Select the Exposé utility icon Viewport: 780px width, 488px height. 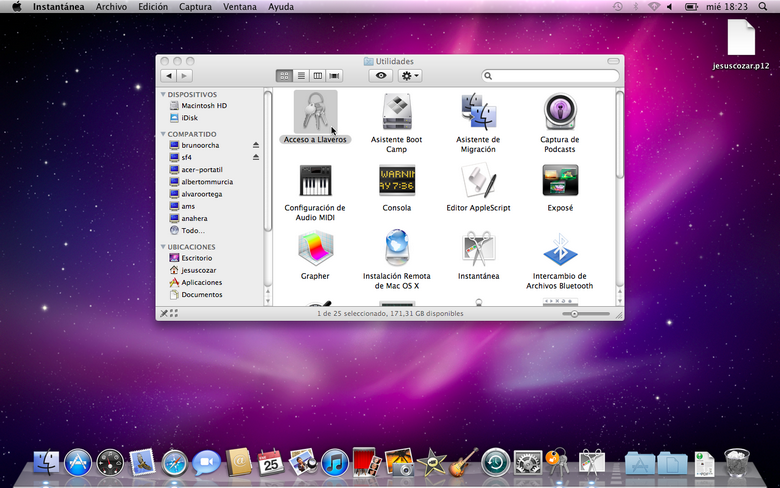tap(560, 180)
